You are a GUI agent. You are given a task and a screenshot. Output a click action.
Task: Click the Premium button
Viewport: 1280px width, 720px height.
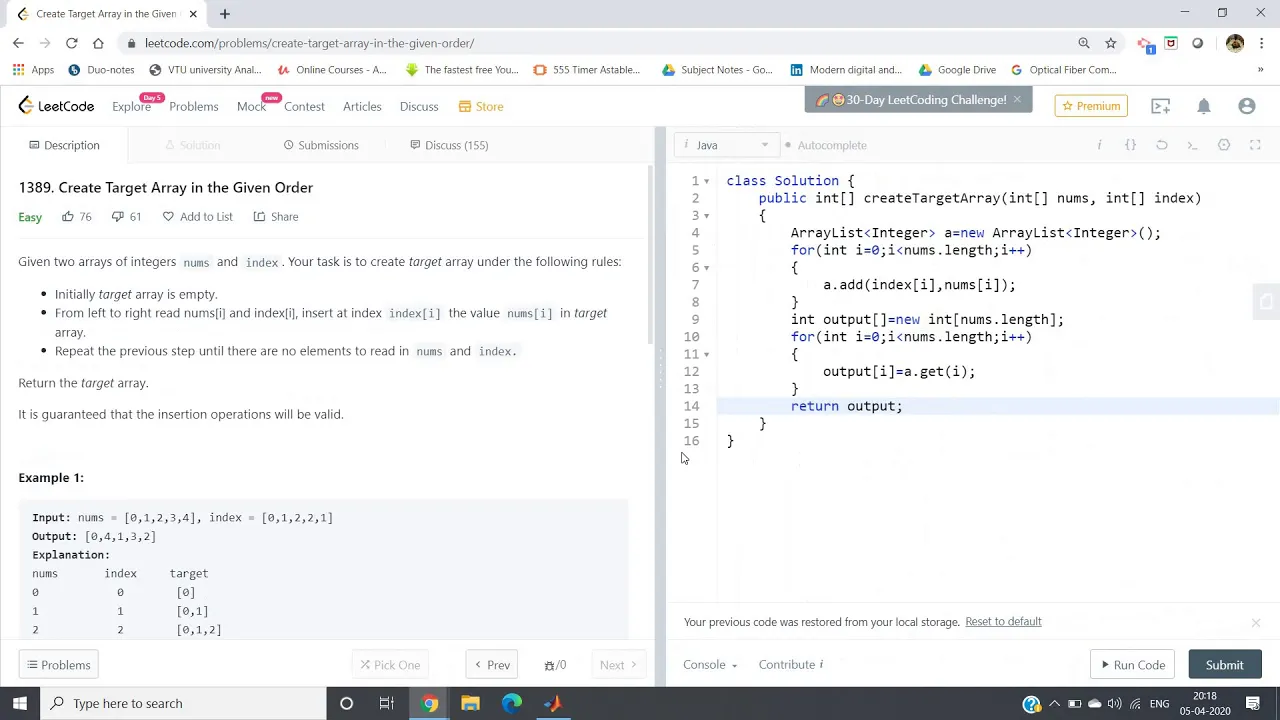[1091, 106]
